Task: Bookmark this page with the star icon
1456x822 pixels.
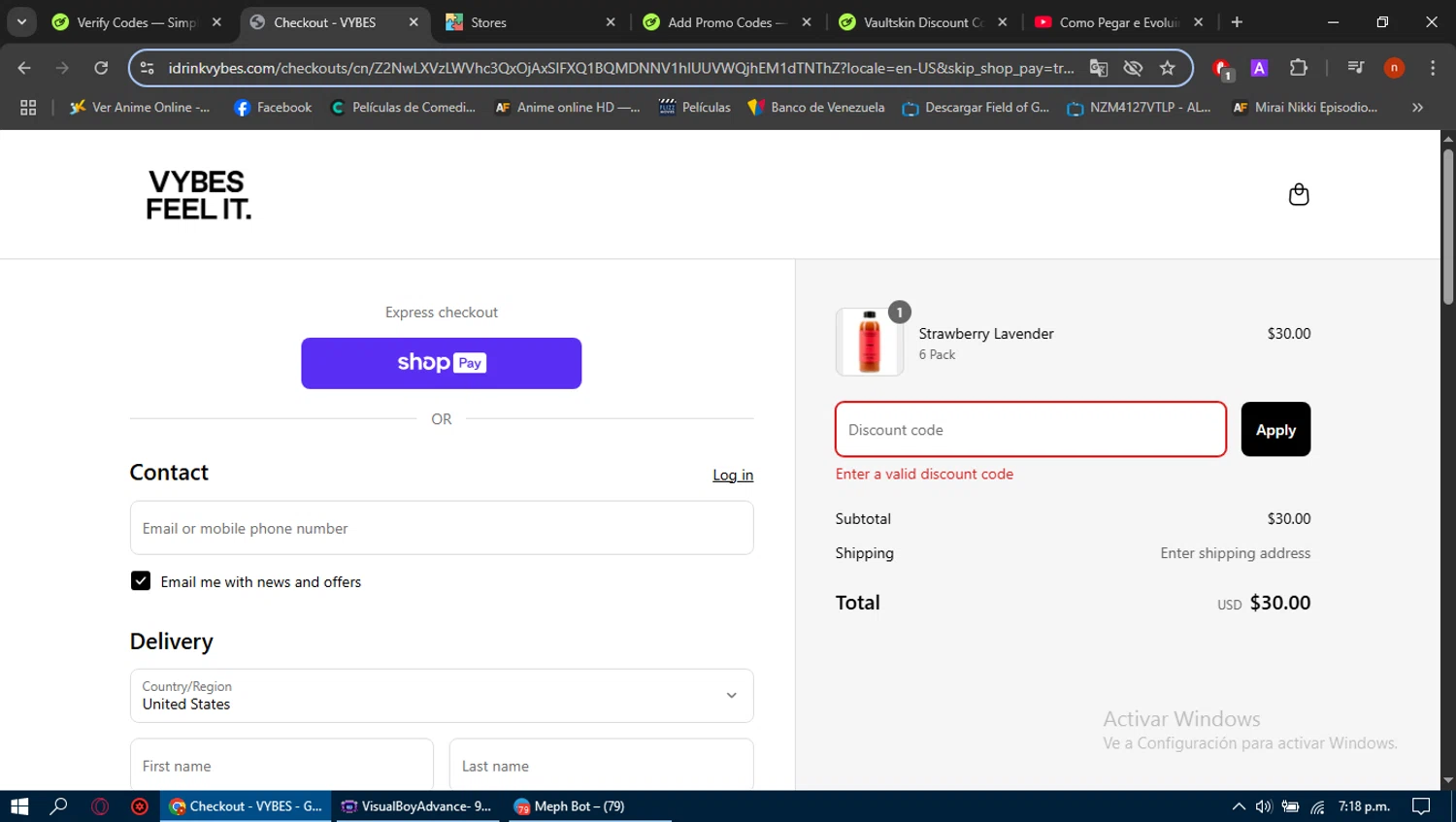Action: pos(1168,68)
